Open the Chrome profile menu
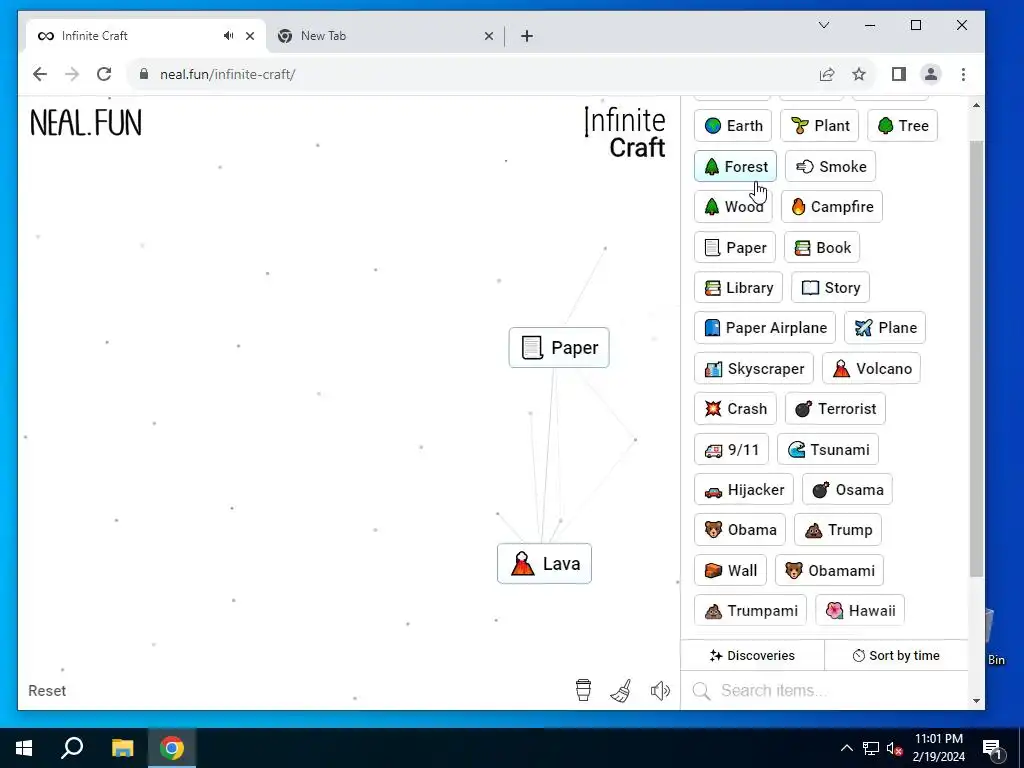 [931, 74]
